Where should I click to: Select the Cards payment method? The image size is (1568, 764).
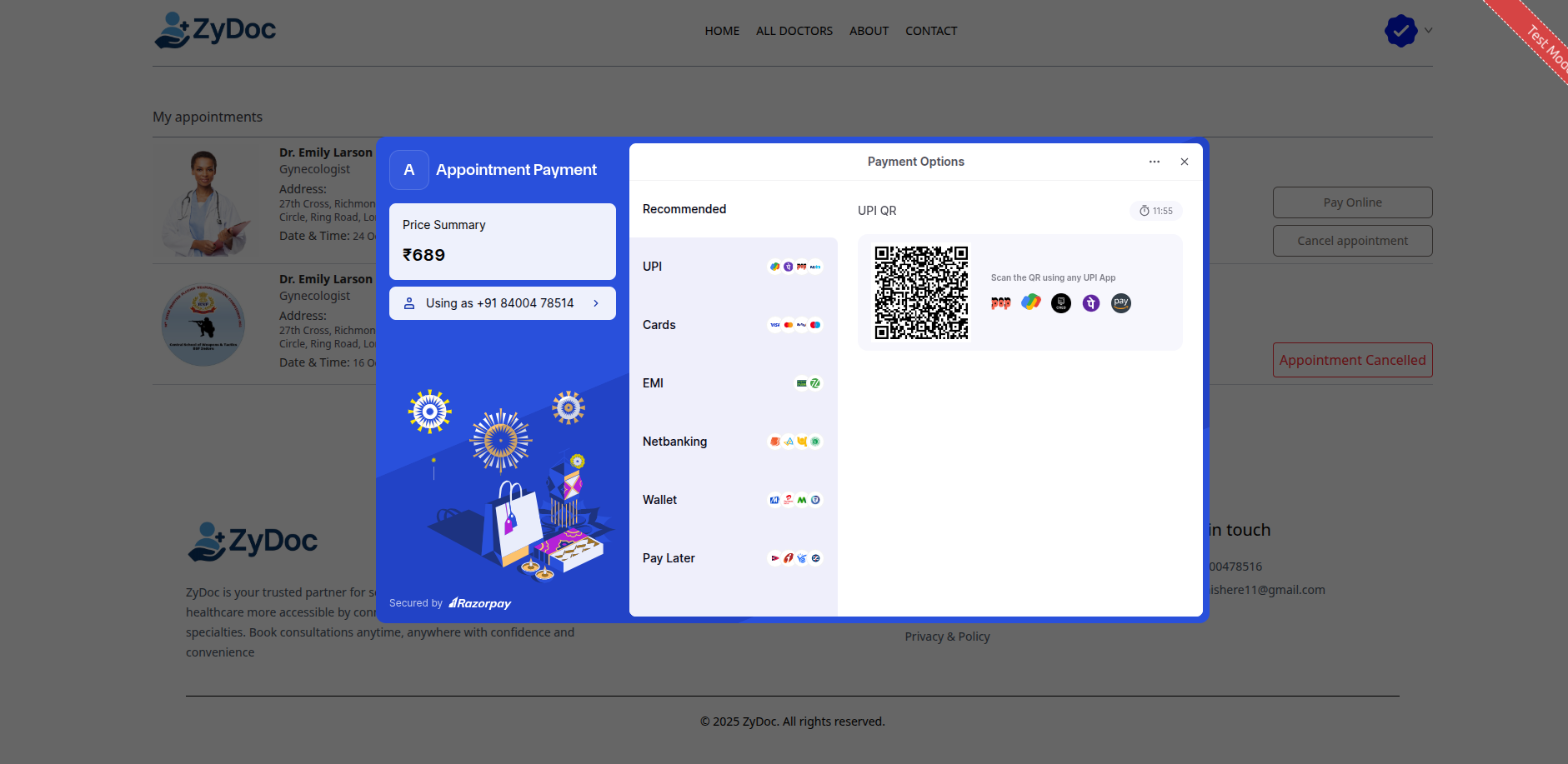(733, 325)
